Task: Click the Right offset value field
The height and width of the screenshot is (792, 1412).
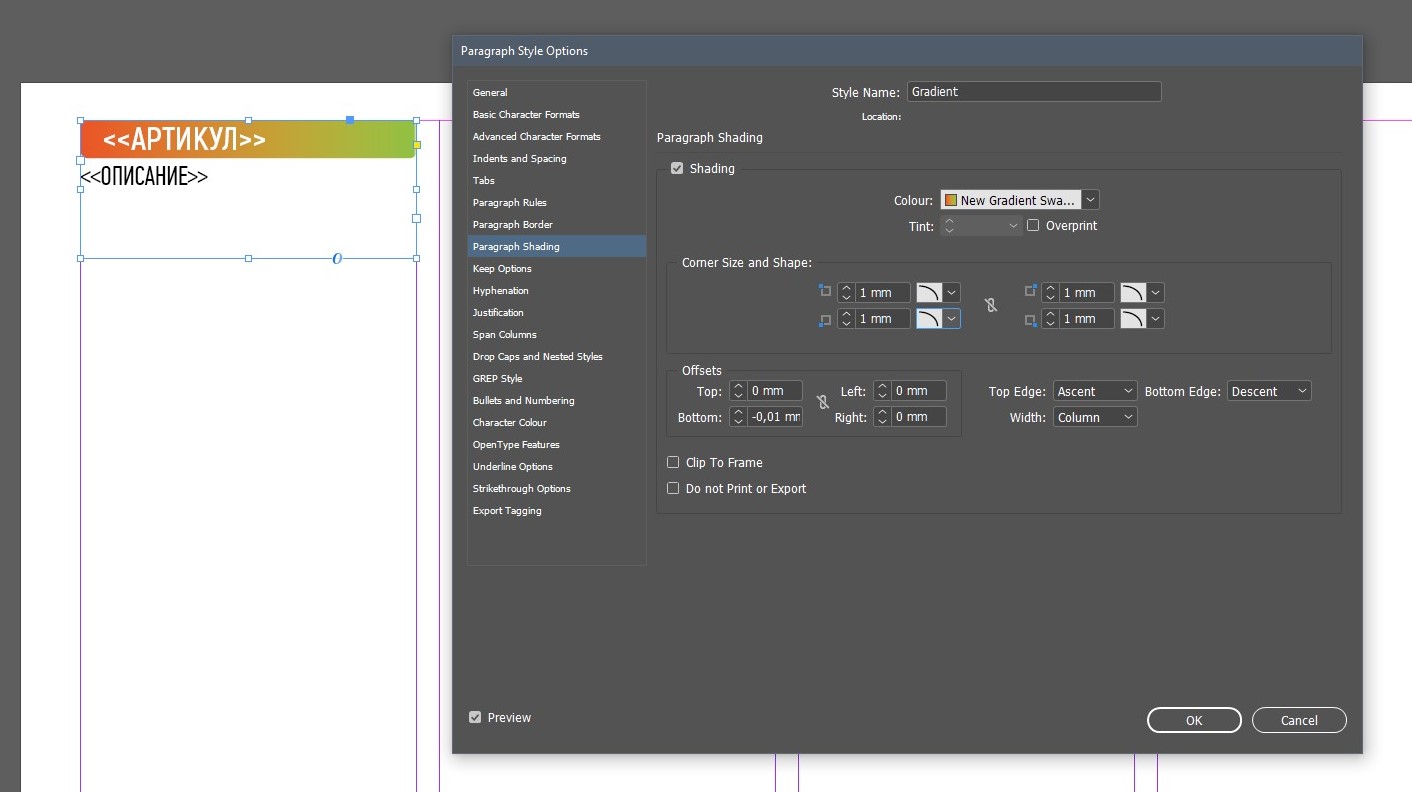Action: pyautogui.click(x=919, y=417)
